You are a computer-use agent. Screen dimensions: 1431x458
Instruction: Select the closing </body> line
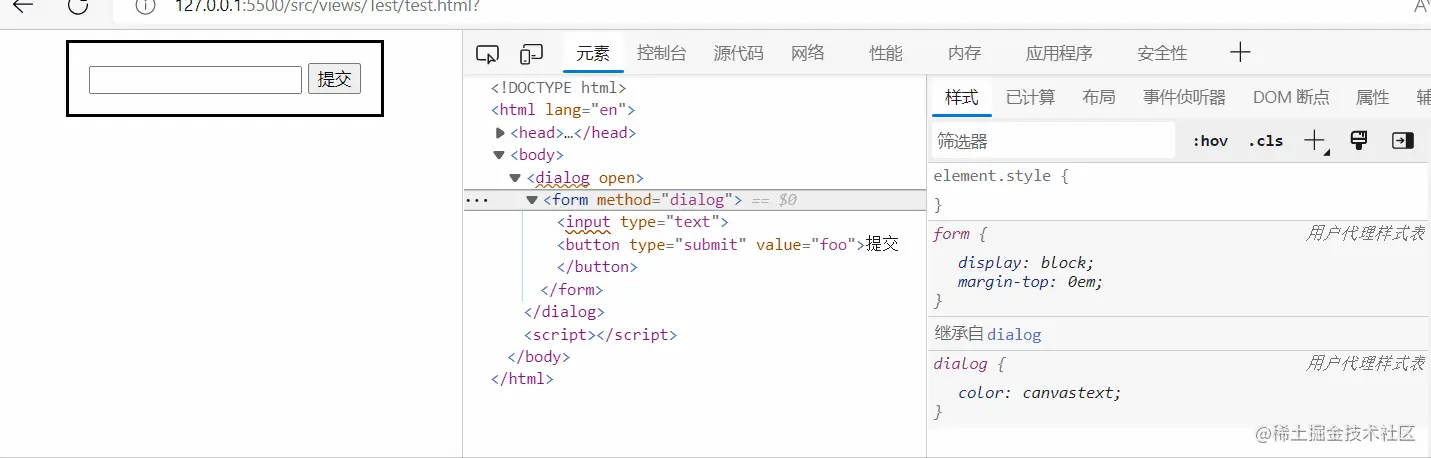(538, 357)
